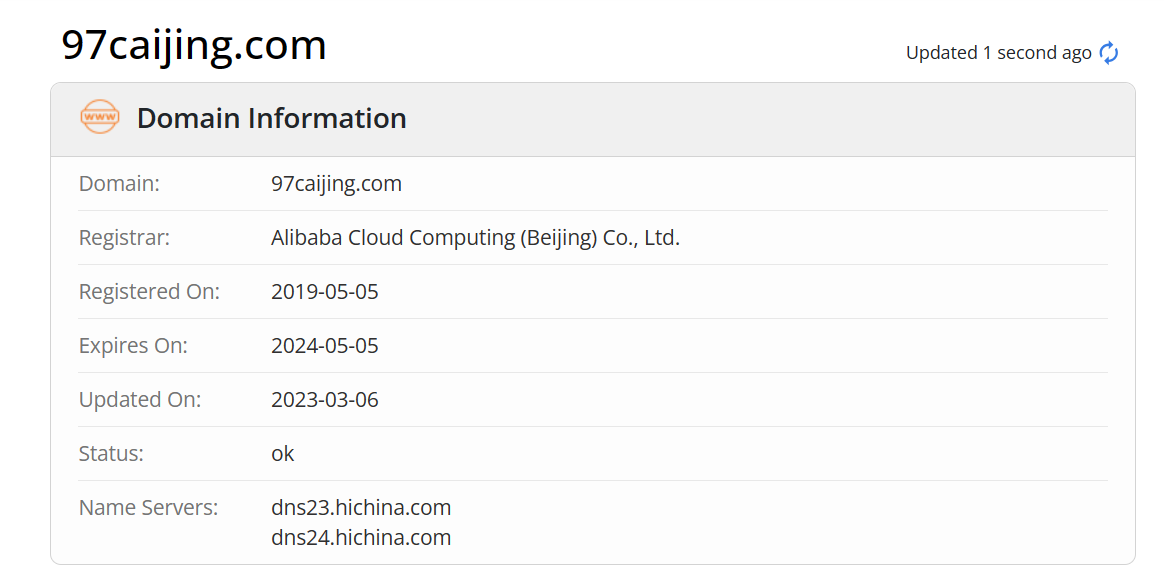The width and height of the screenshot is (1164, 584).
Task: Click the Name Servers label
Action: (148, 507)
